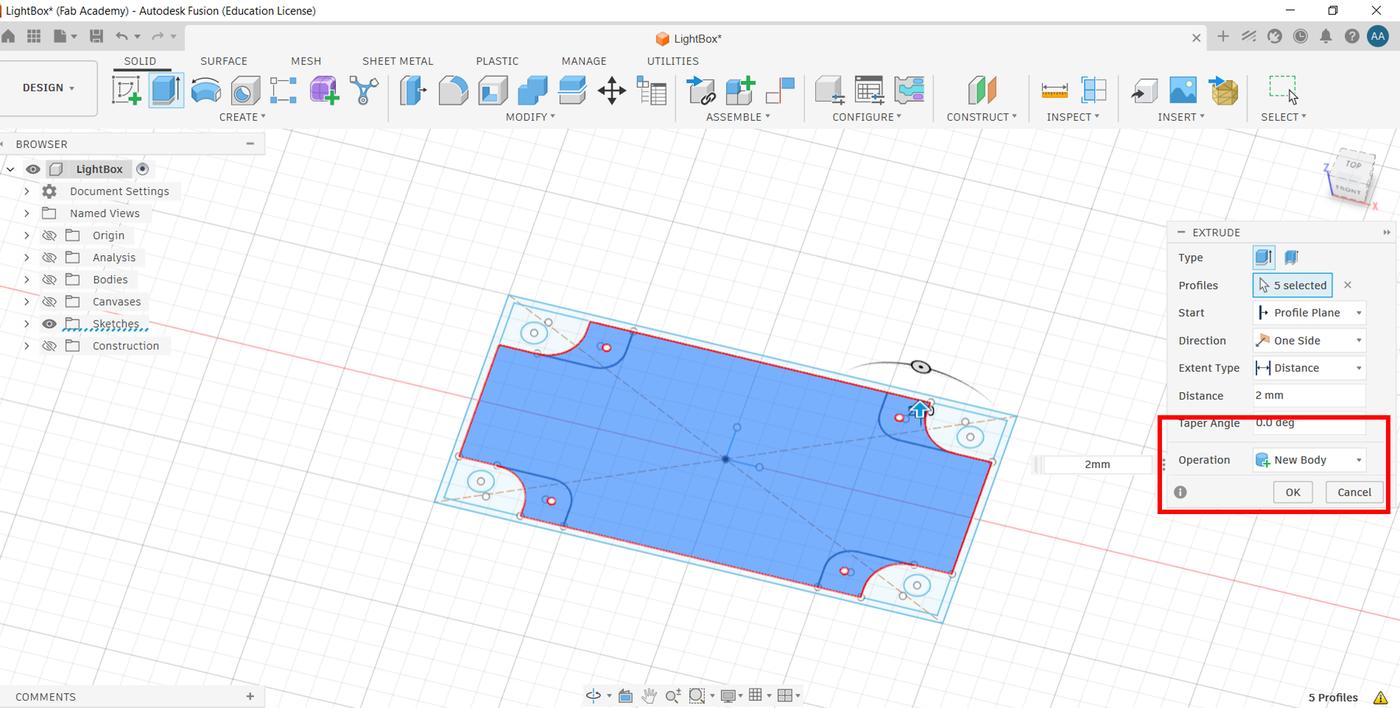Click the Save disk icon
Screen dimensions: 1400x708
point(96,36)
